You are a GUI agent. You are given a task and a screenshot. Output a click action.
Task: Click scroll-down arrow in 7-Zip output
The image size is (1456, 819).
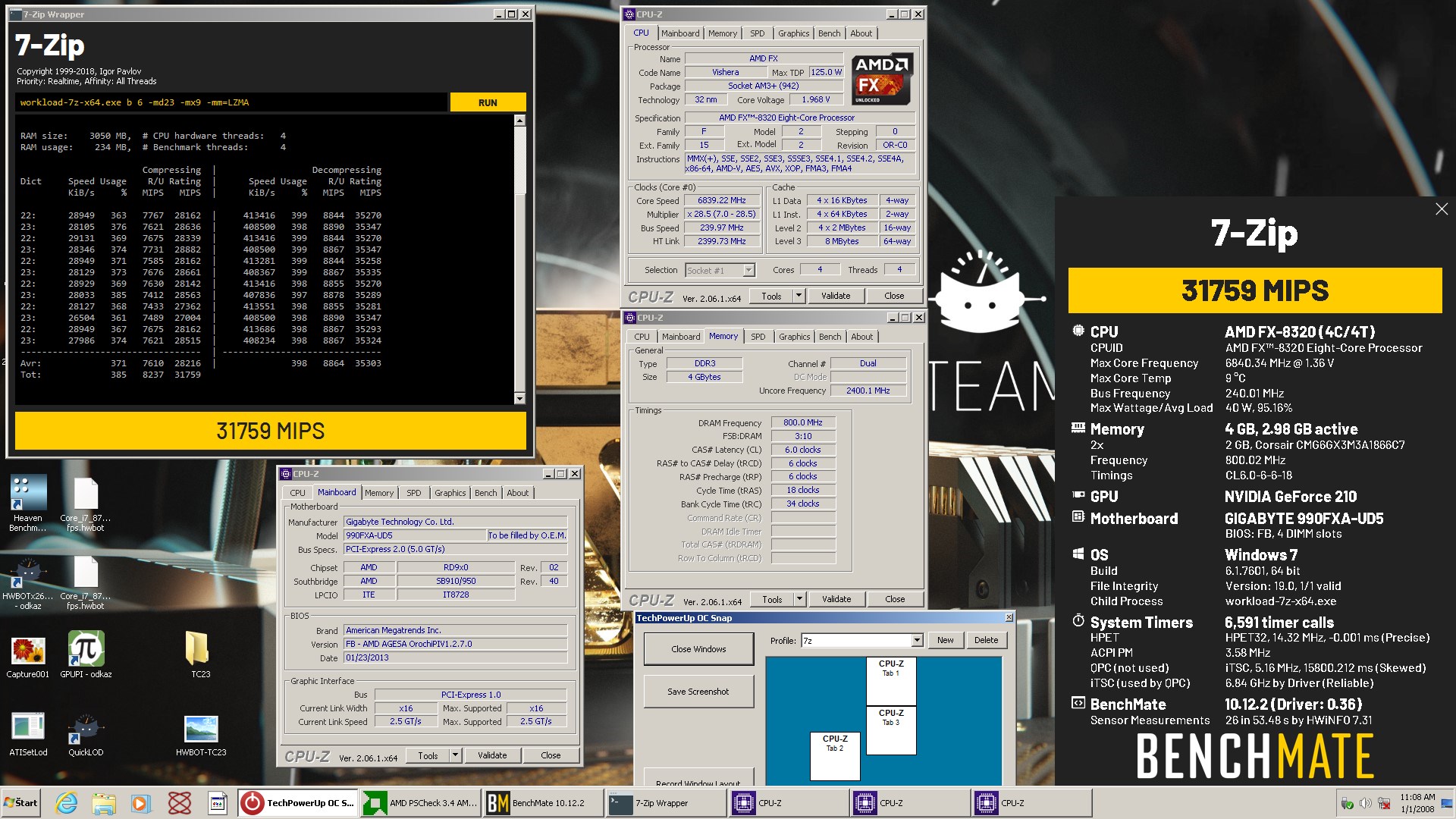[519, 398]
